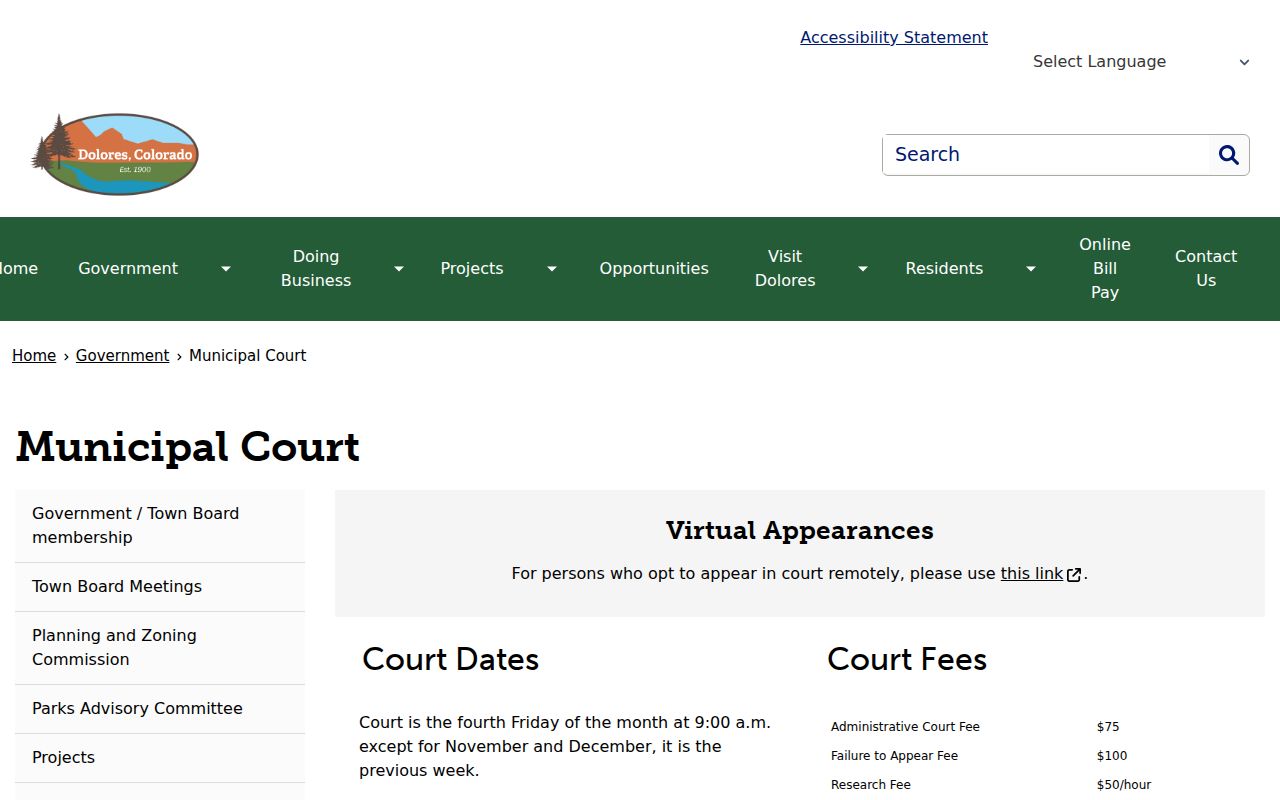Click the Municipal Court page title
The width and height of the screenshot is (1280, 800).
click(188, 447)
